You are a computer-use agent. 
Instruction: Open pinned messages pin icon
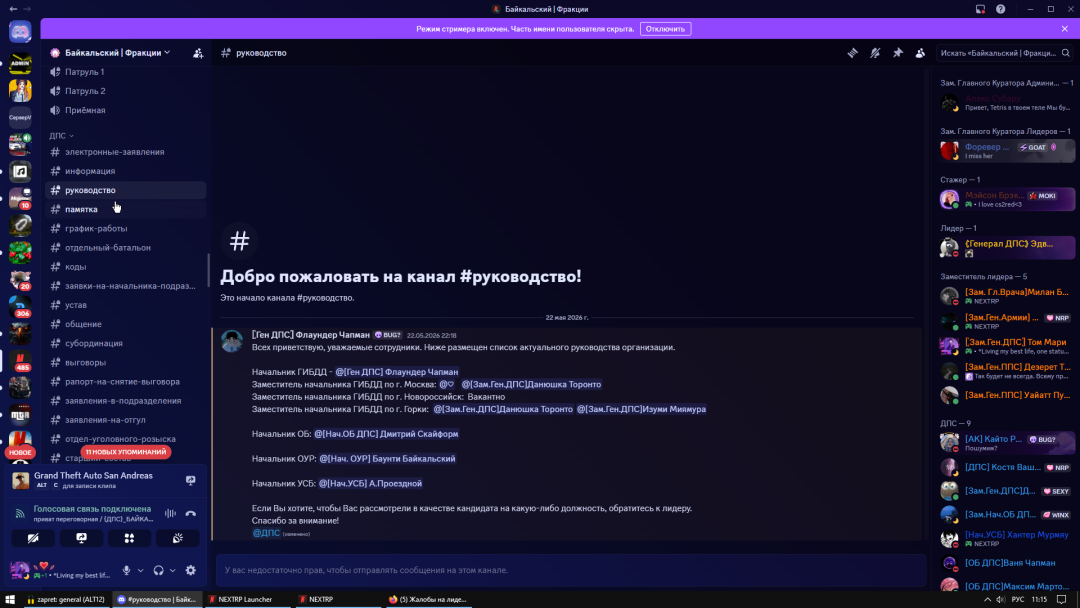click(898, 53)
